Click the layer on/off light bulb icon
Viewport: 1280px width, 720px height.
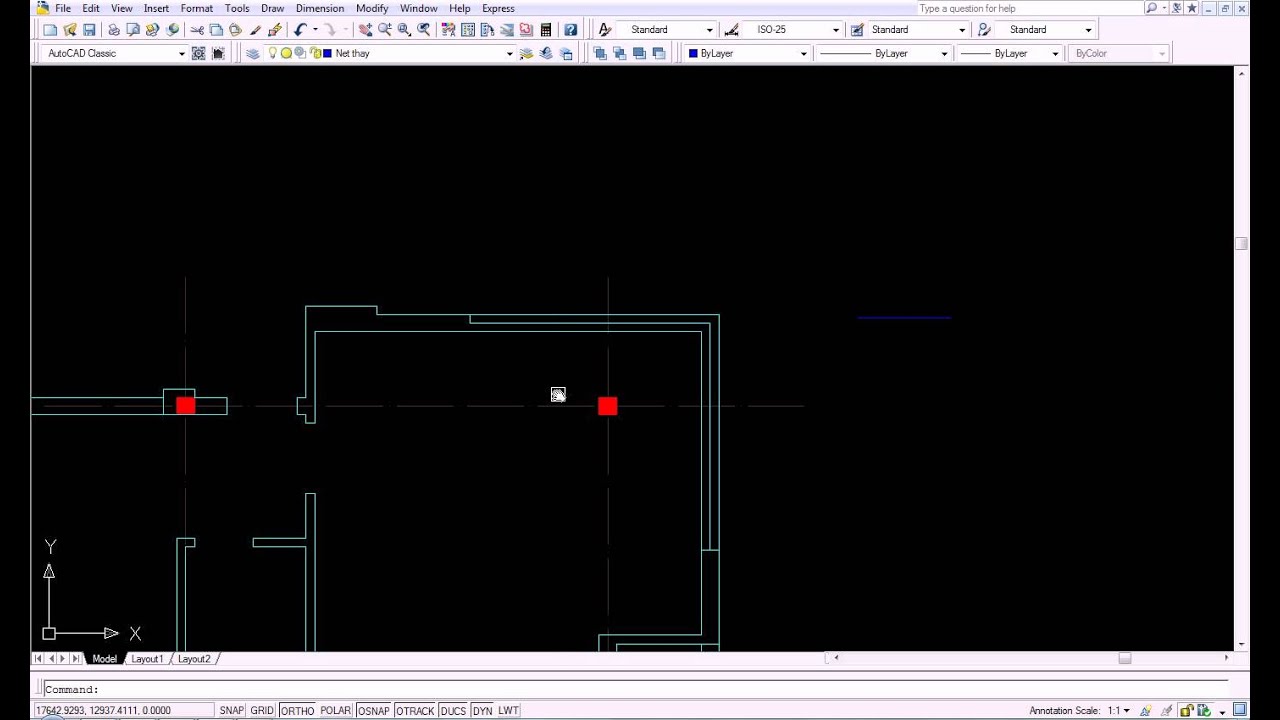[272, 54]
